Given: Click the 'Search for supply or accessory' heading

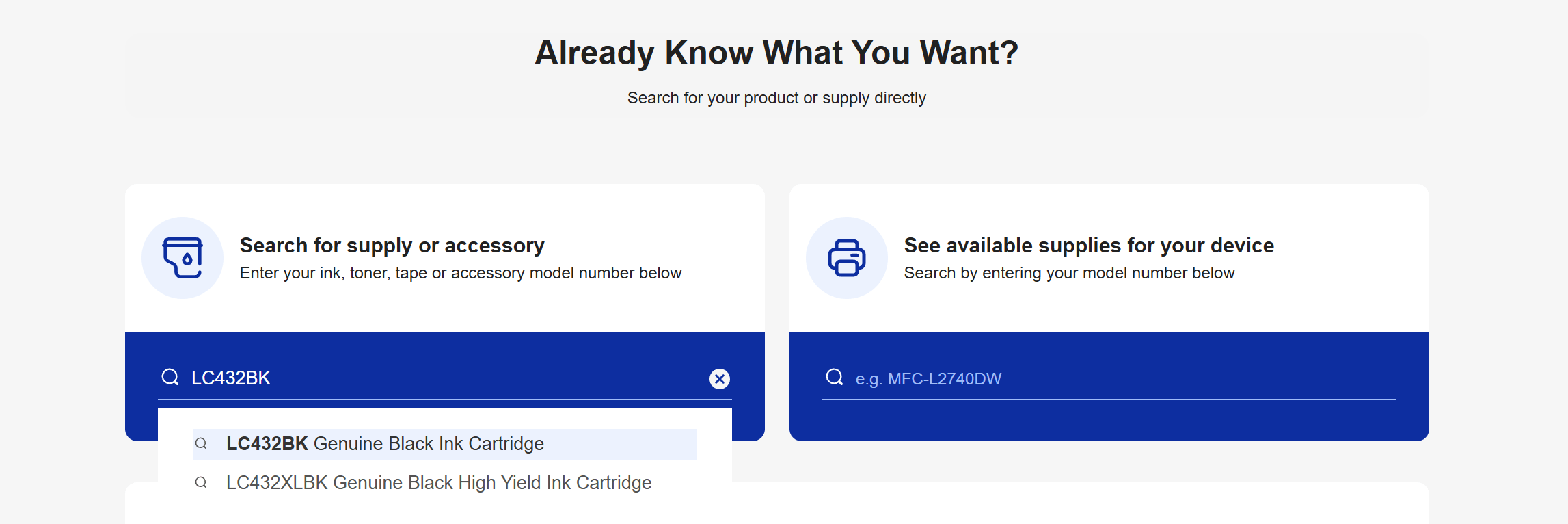Looking at the screenshot, I should click(392, 245).
